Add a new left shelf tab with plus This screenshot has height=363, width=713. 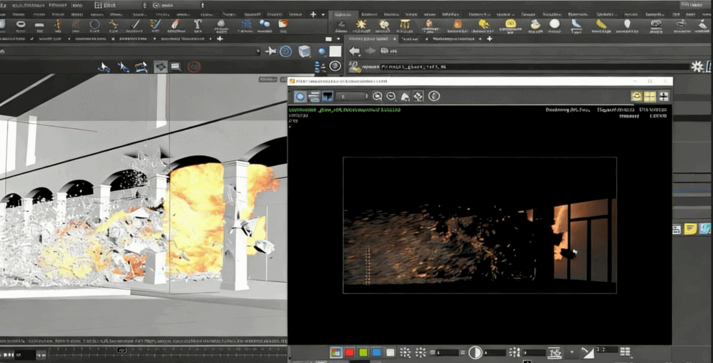313,15
